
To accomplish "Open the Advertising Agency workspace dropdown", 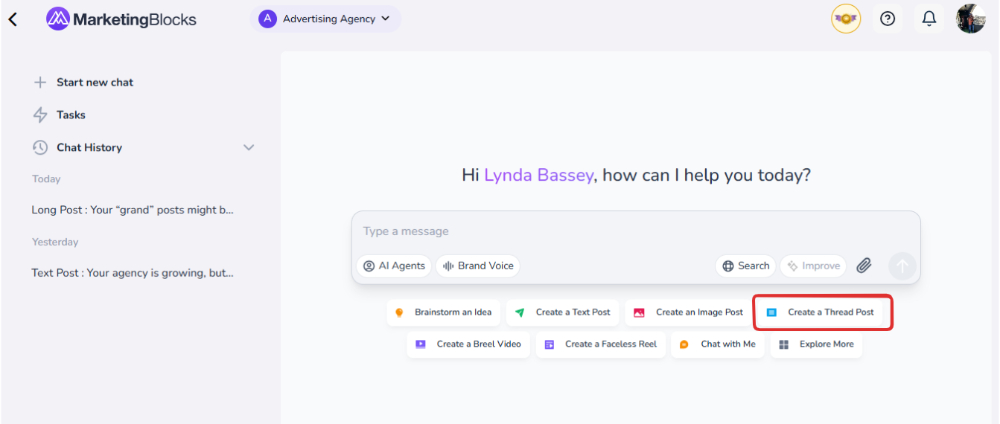I will (x=325, y=19).
